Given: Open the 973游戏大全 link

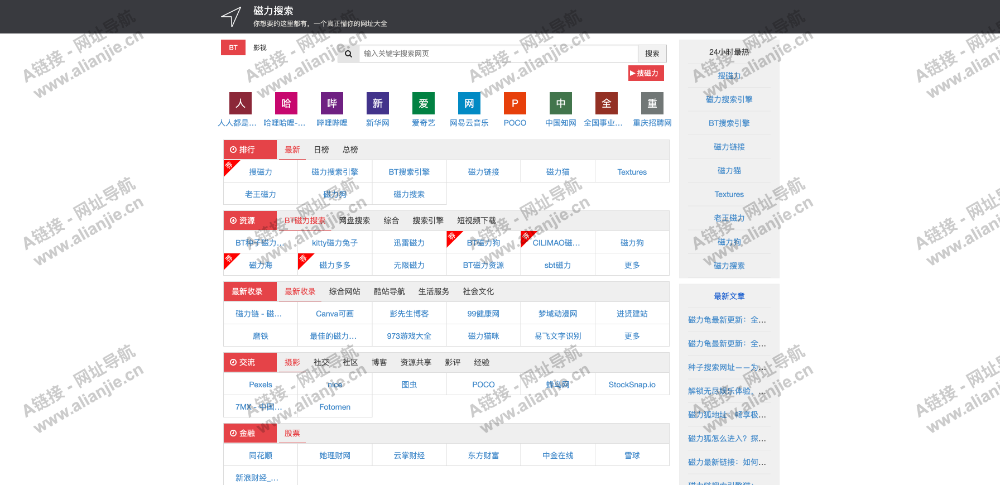Looking at the screenshot, I should pos(409,336).
